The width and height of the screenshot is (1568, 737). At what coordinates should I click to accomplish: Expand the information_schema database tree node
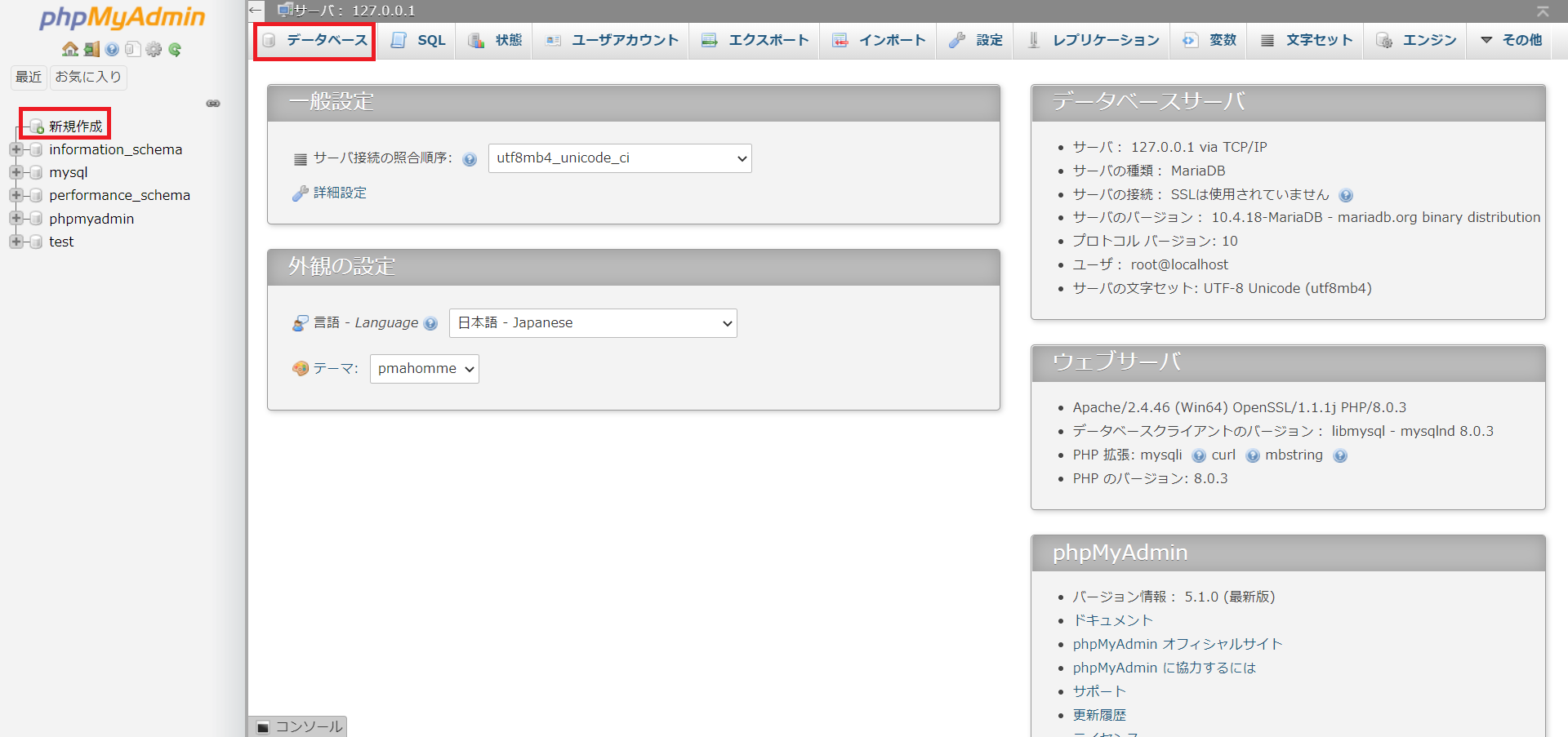point(16,149)
